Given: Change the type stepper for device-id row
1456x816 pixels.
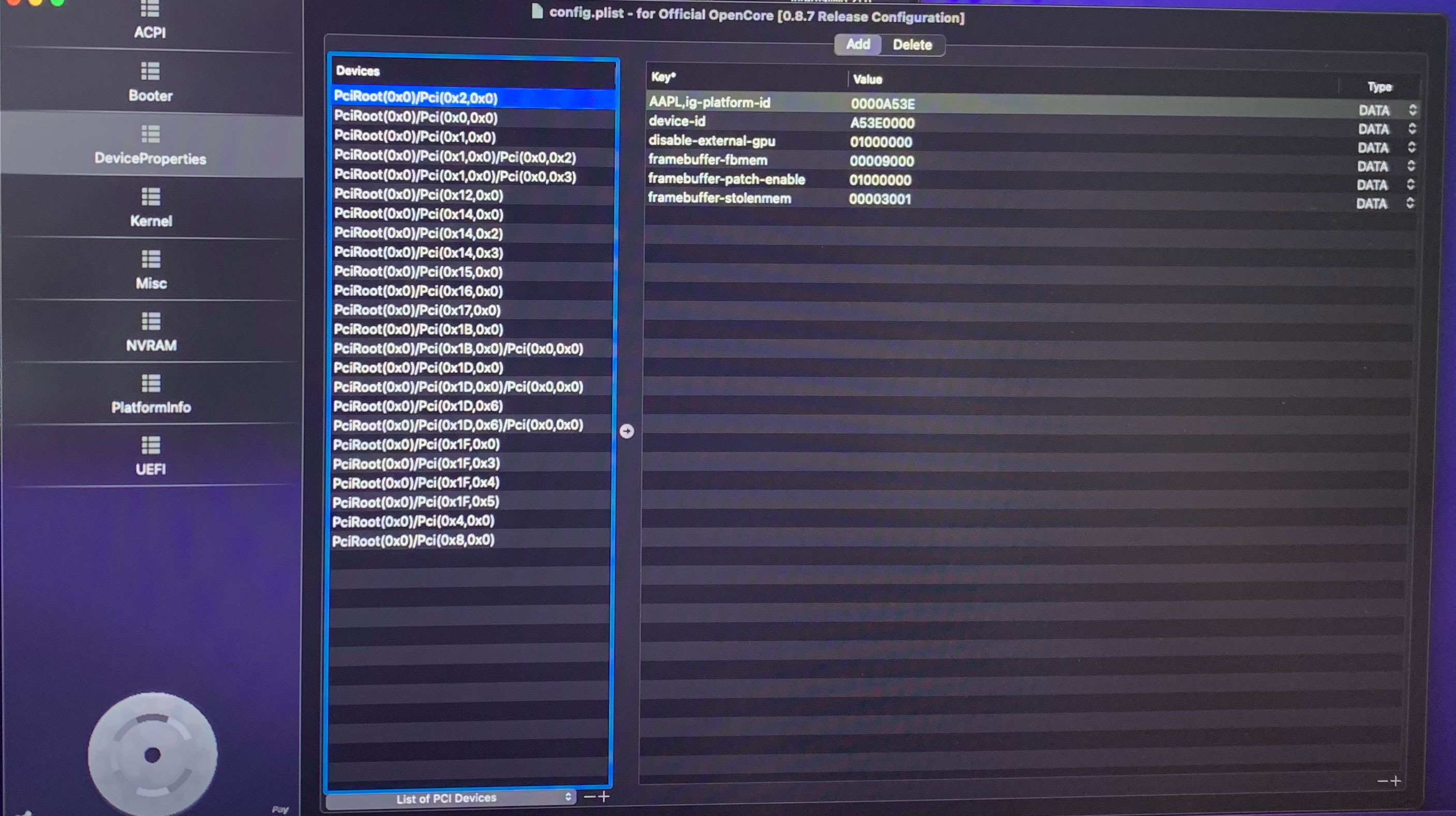Looking at the screenshot, I should point(1412,129).
